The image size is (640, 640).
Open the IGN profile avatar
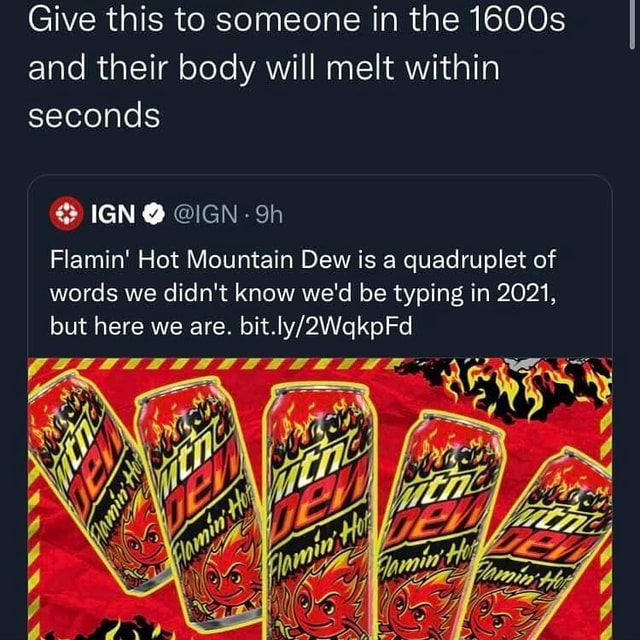[x=66, y=213]
